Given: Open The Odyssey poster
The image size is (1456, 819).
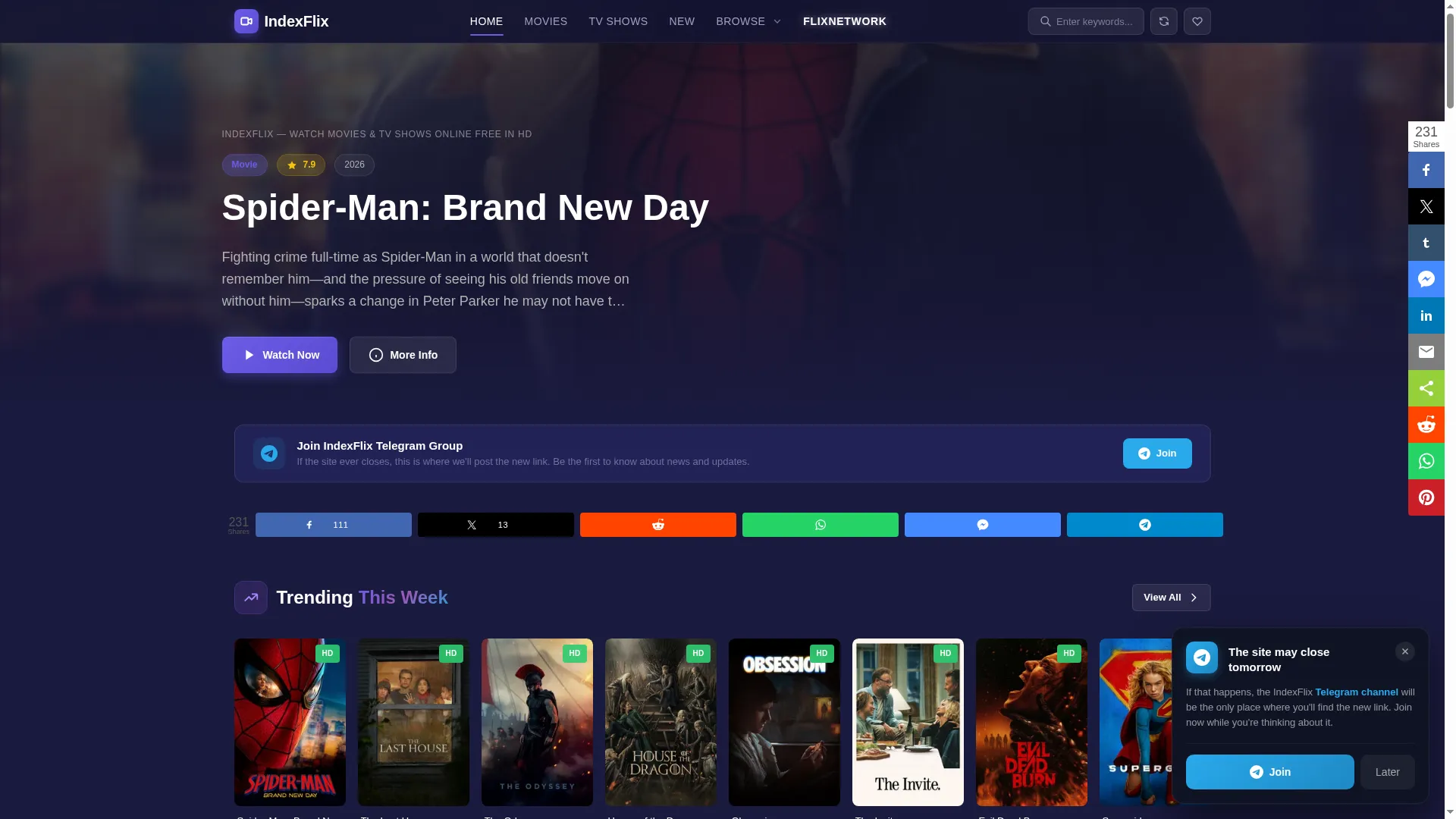Looking at the screenshot, I should [x=537, y=722].
